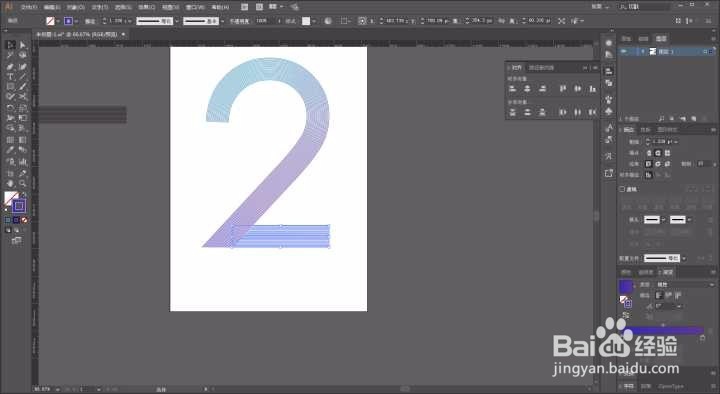Open stroke weight dropdown in Stroke panel

point(676,141)
